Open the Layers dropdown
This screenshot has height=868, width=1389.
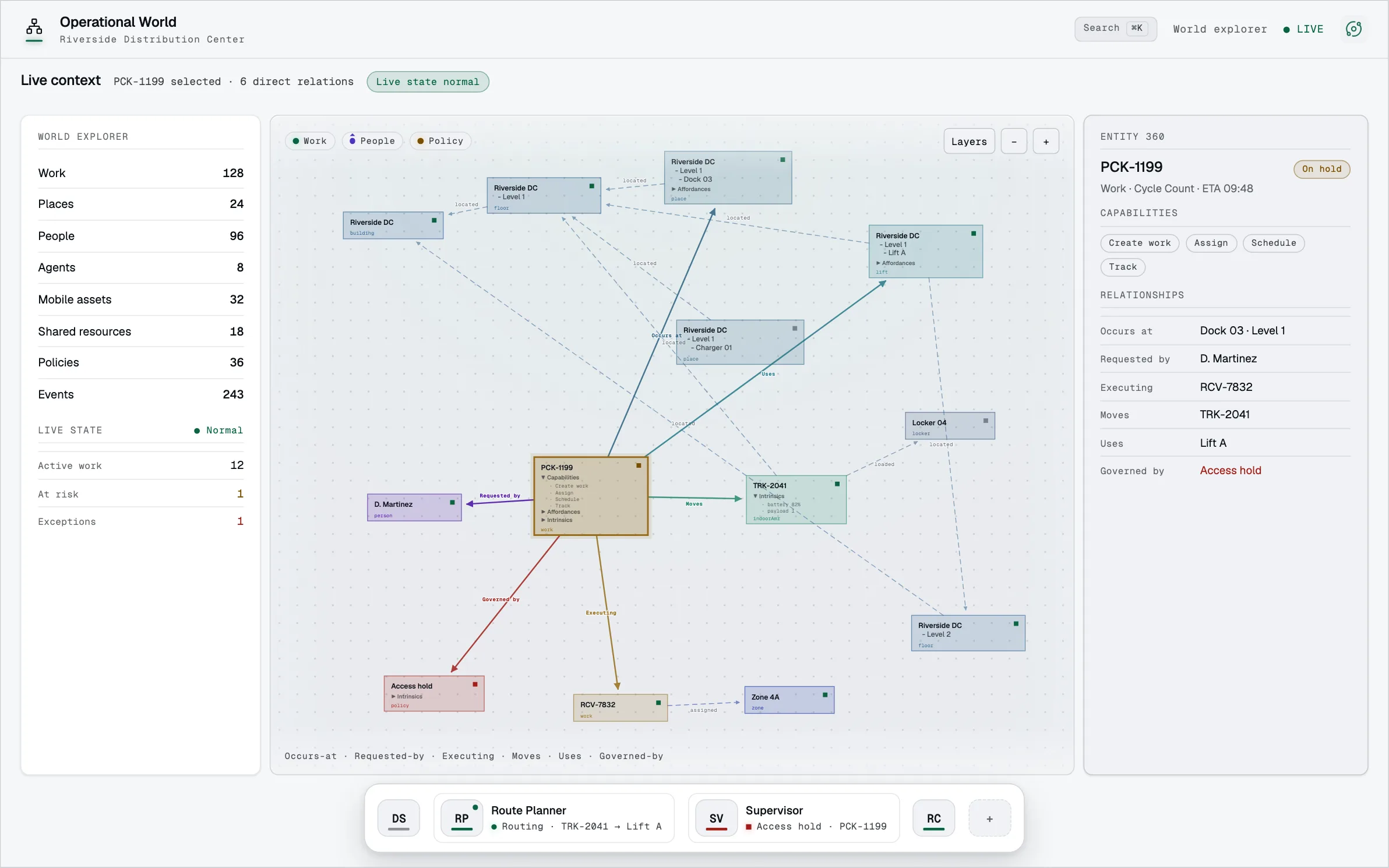969,142
